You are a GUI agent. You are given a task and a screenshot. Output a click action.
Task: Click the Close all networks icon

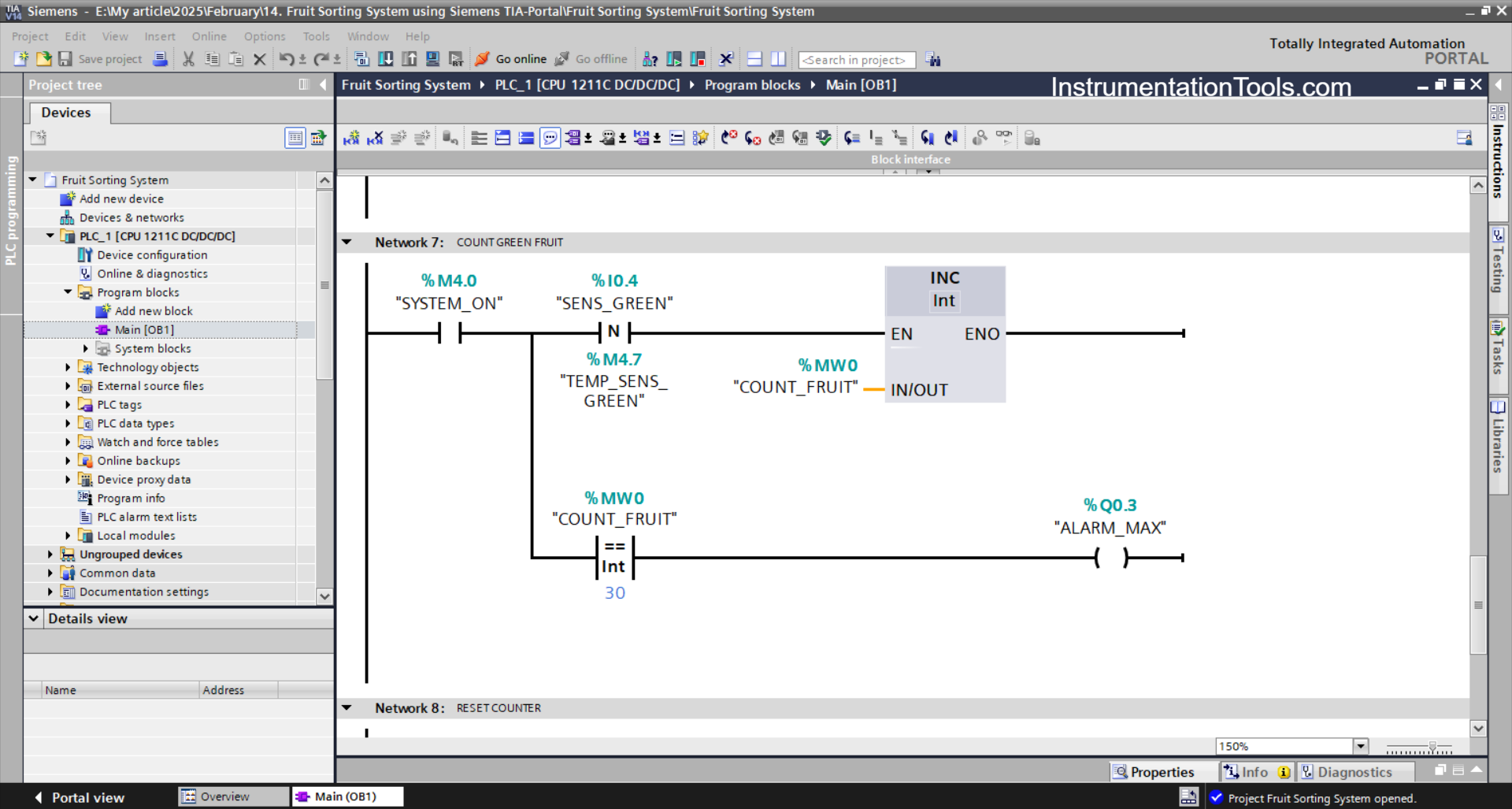pyautogui.click(x=526, y=138)
